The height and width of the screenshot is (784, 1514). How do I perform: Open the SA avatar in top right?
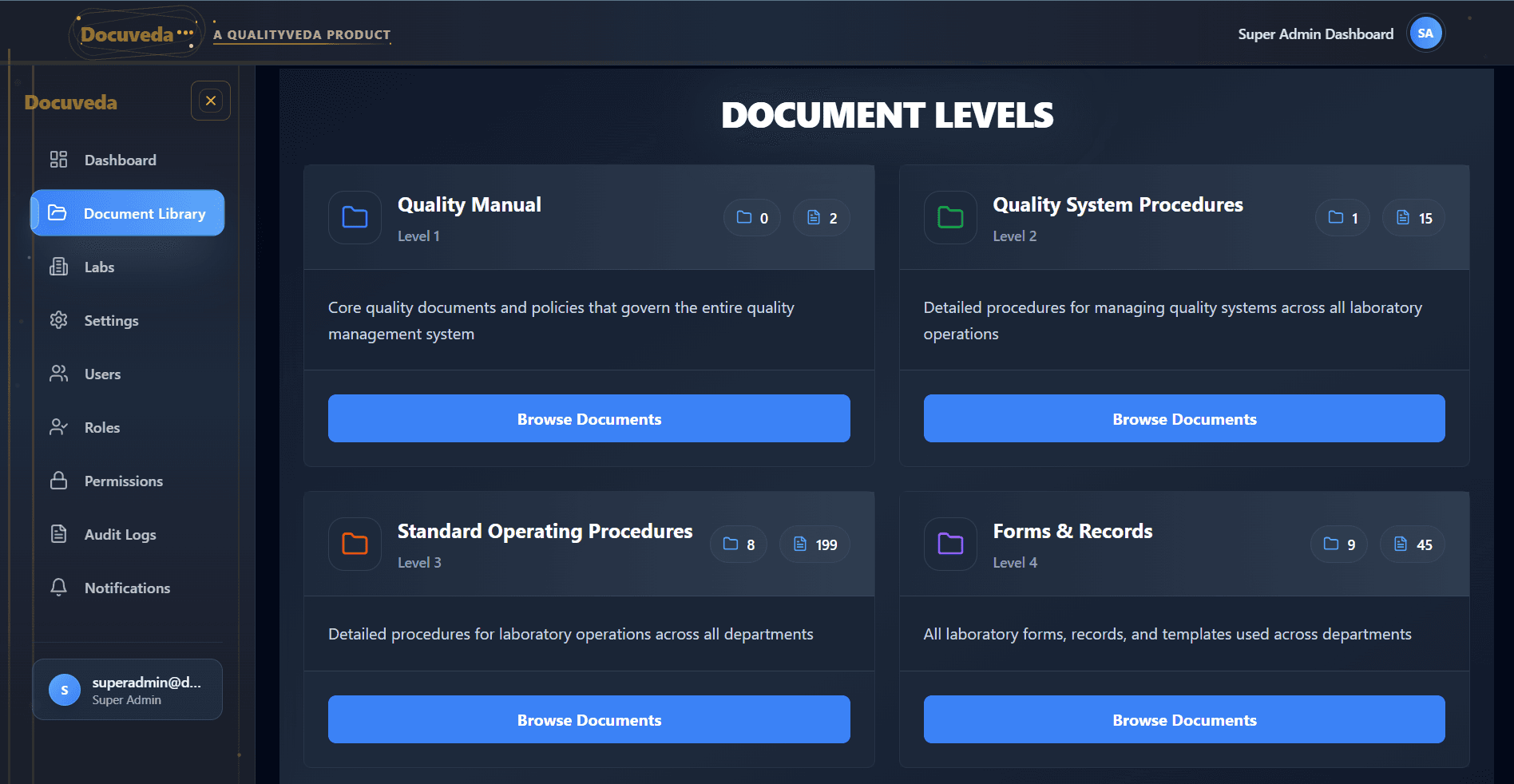(1425, 33)
